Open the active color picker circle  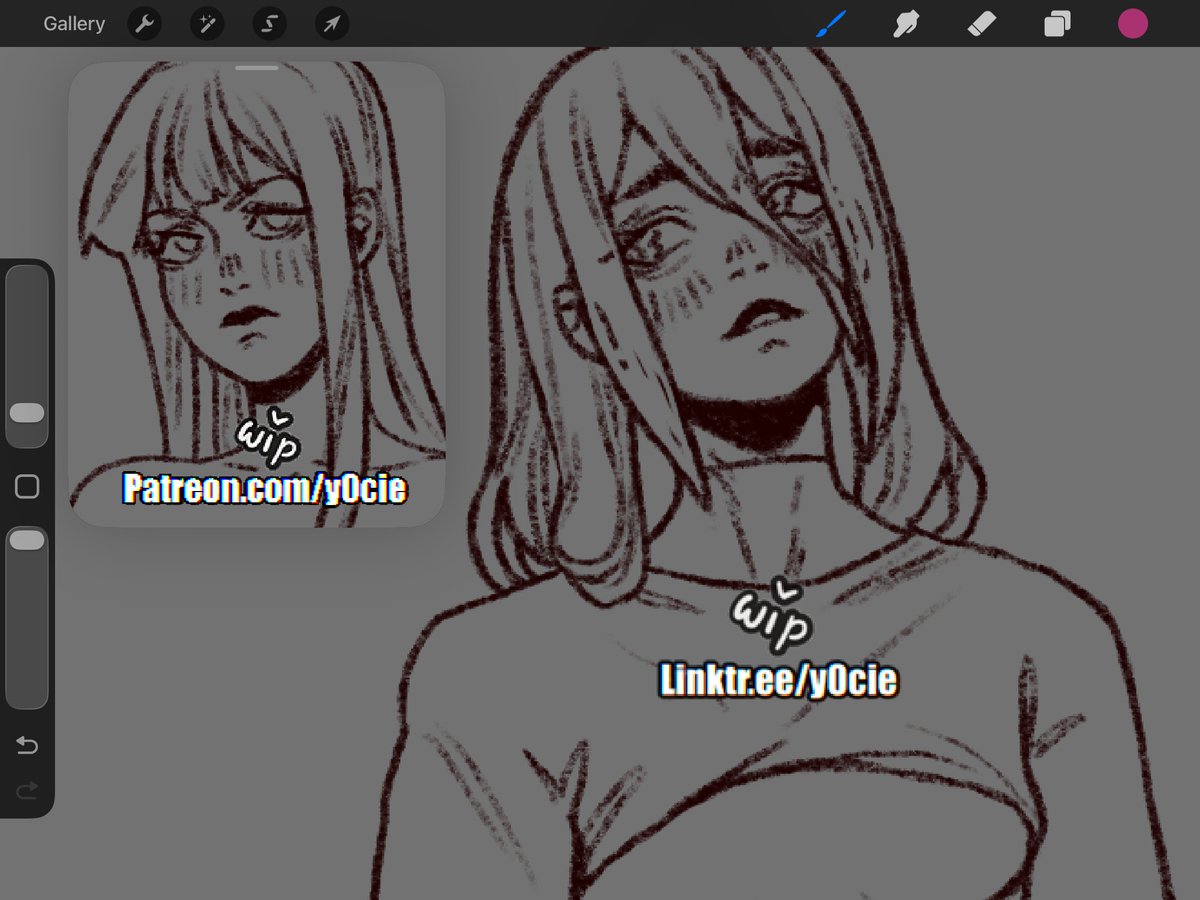point(1133,24)
